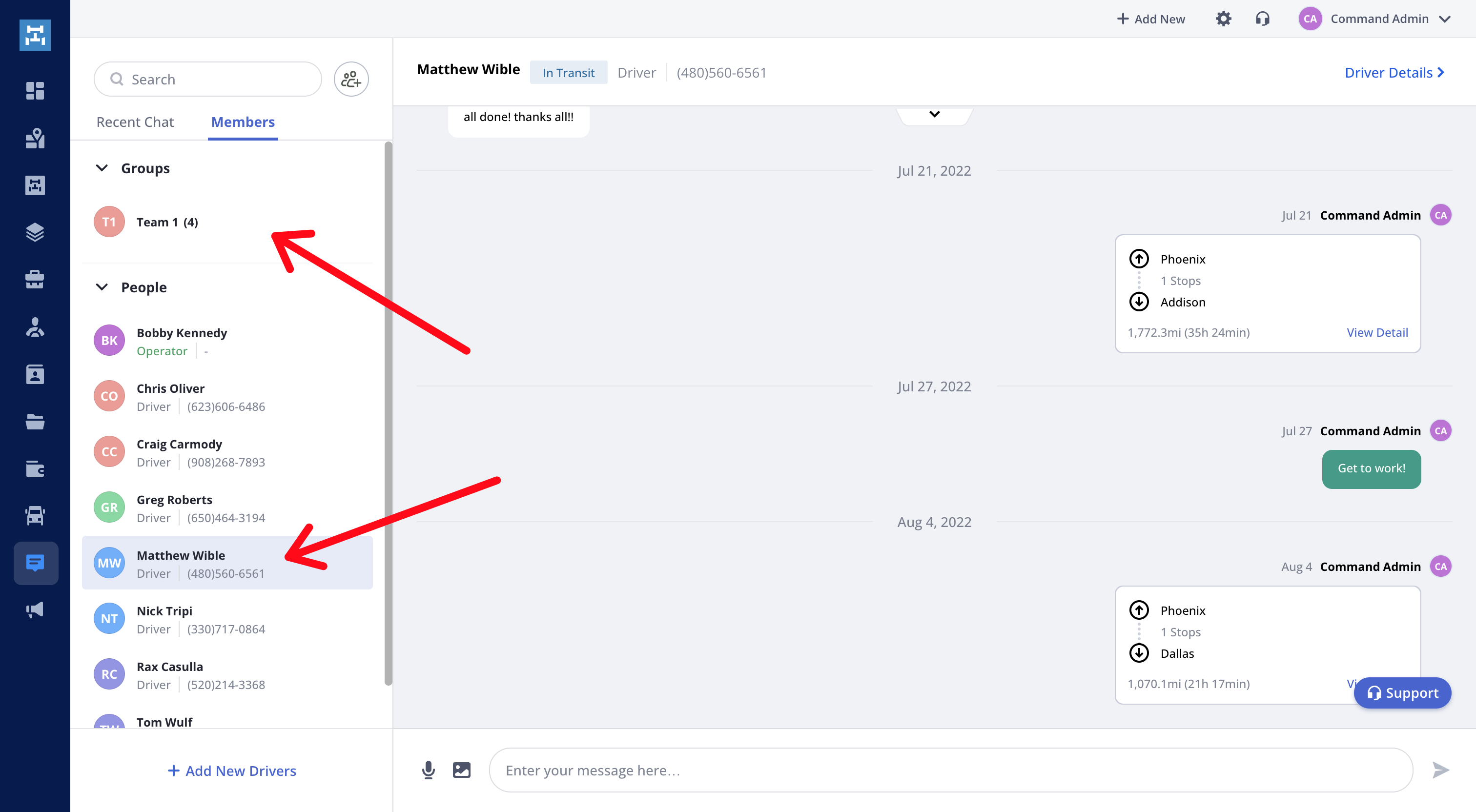Open the truck vehicles sidebar icon
The width and height of the screenshot is (1476, 812).
tap(35, 516)
